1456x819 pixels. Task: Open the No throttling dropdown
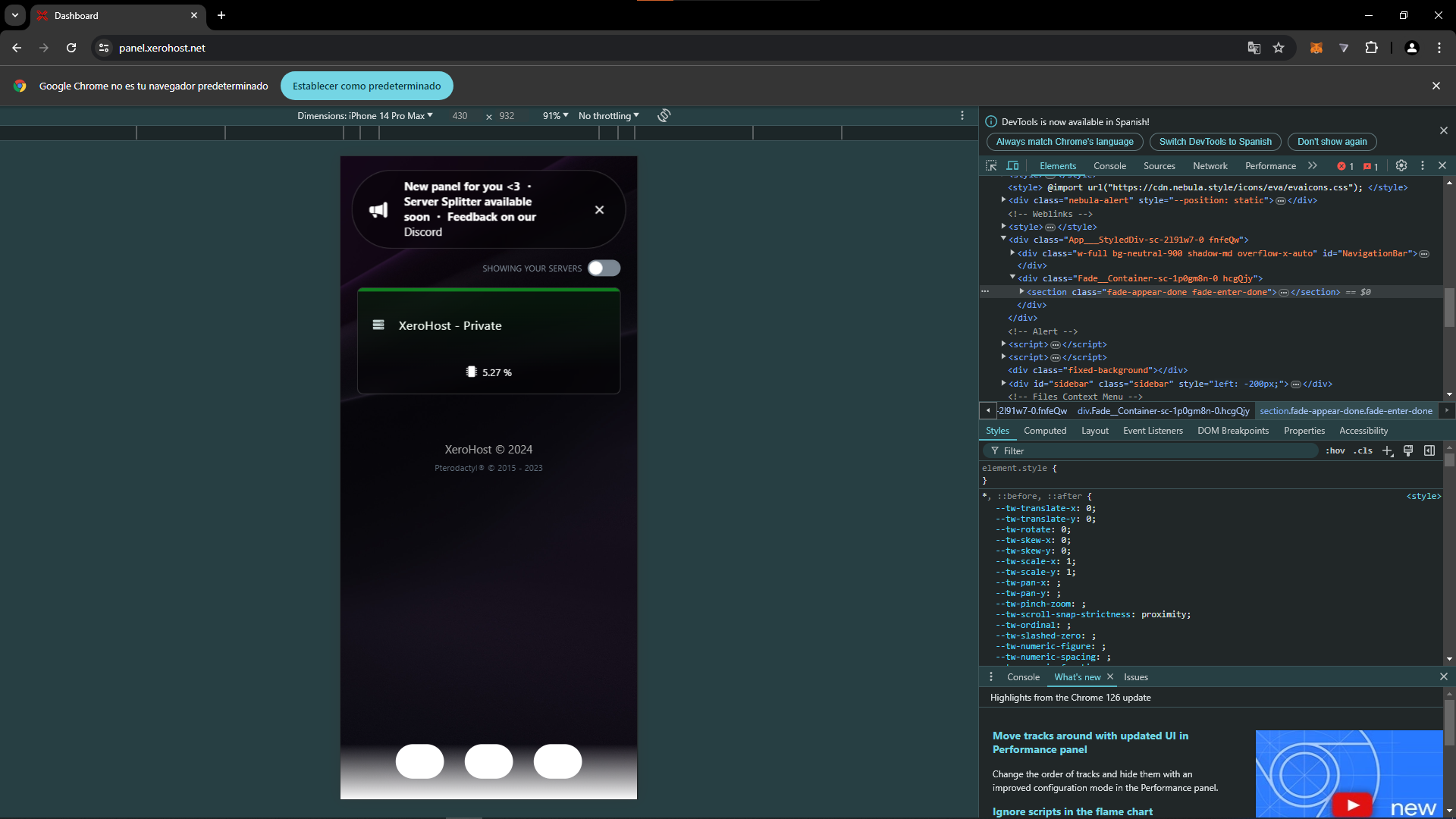point(608,115)
